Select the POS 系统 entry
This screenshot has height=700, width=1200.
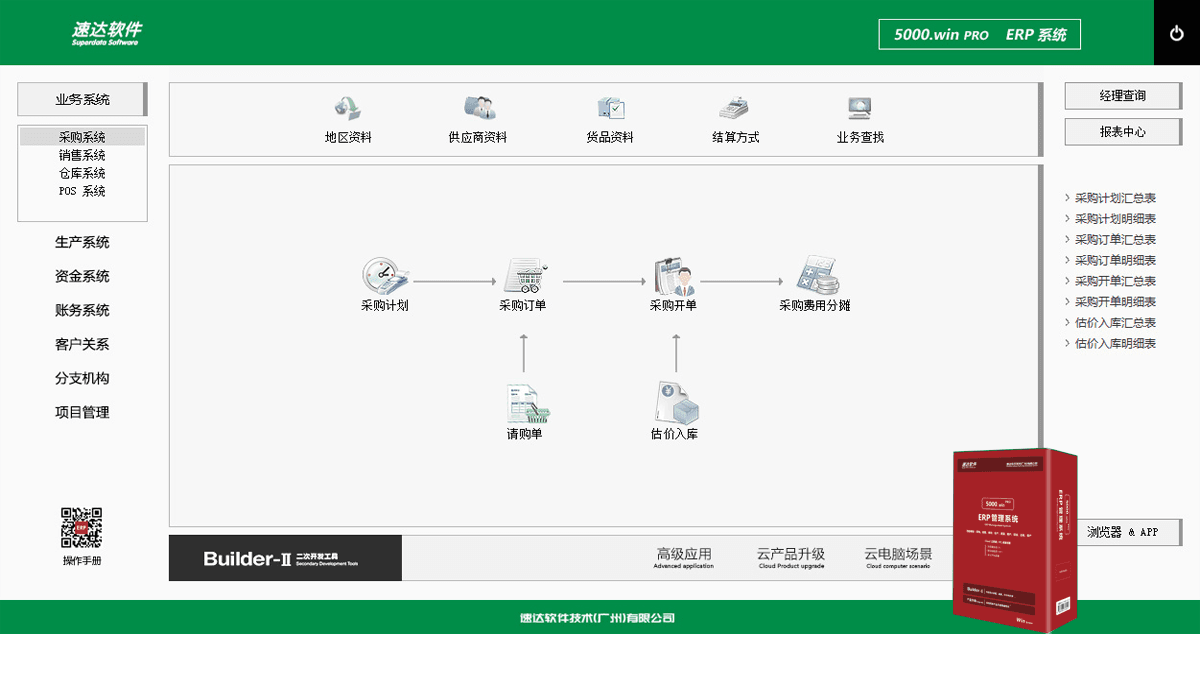point(80,191)
